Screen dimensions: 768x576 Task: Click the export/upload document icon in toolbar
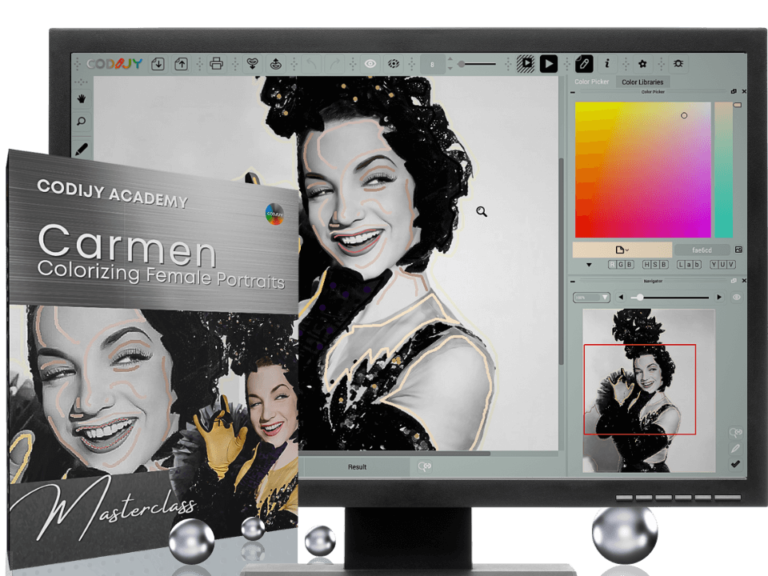(x=181, y=64)
